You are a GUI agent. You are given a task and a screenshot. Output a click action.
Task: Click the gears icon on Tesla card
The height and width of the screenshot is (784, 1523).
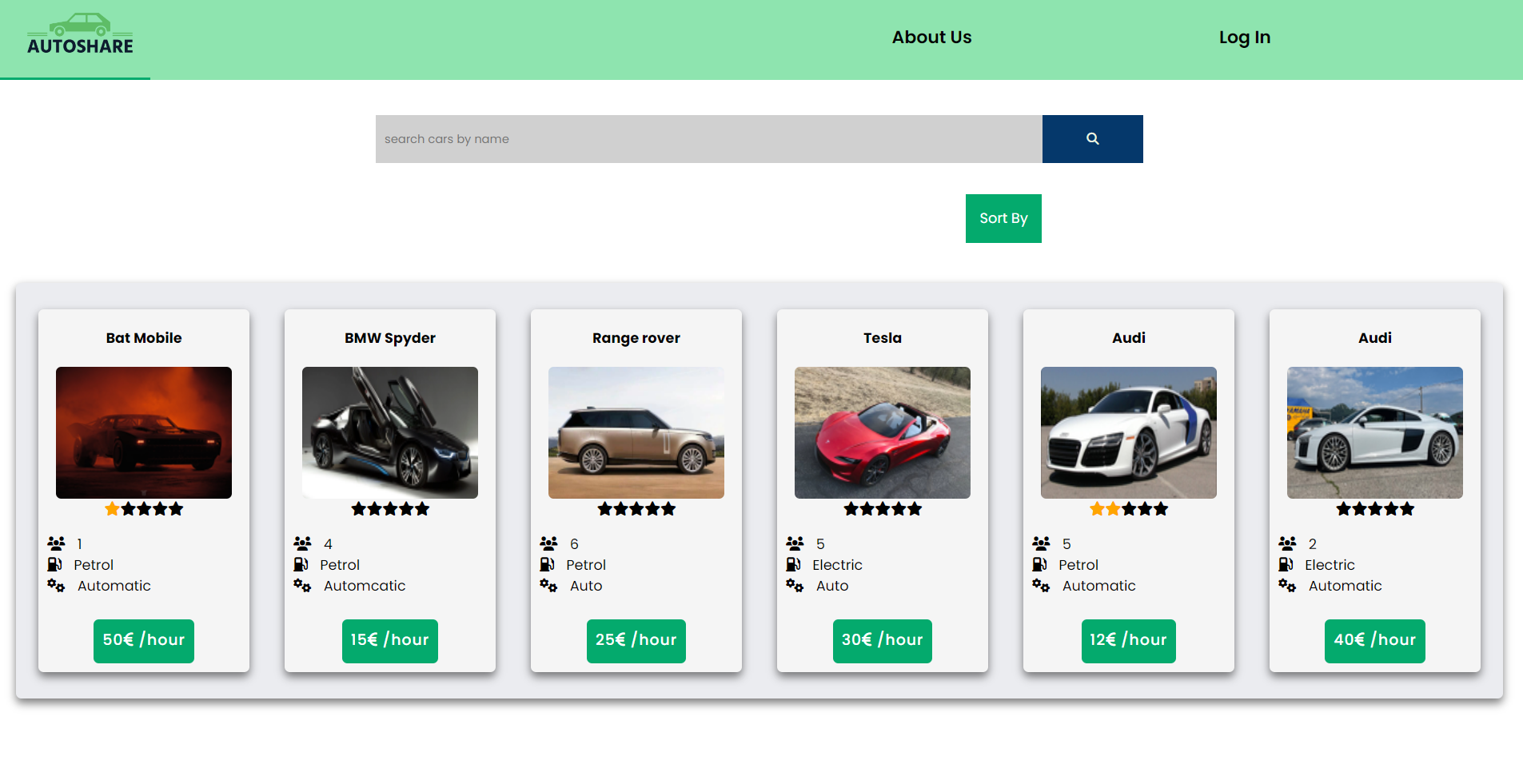795,585
